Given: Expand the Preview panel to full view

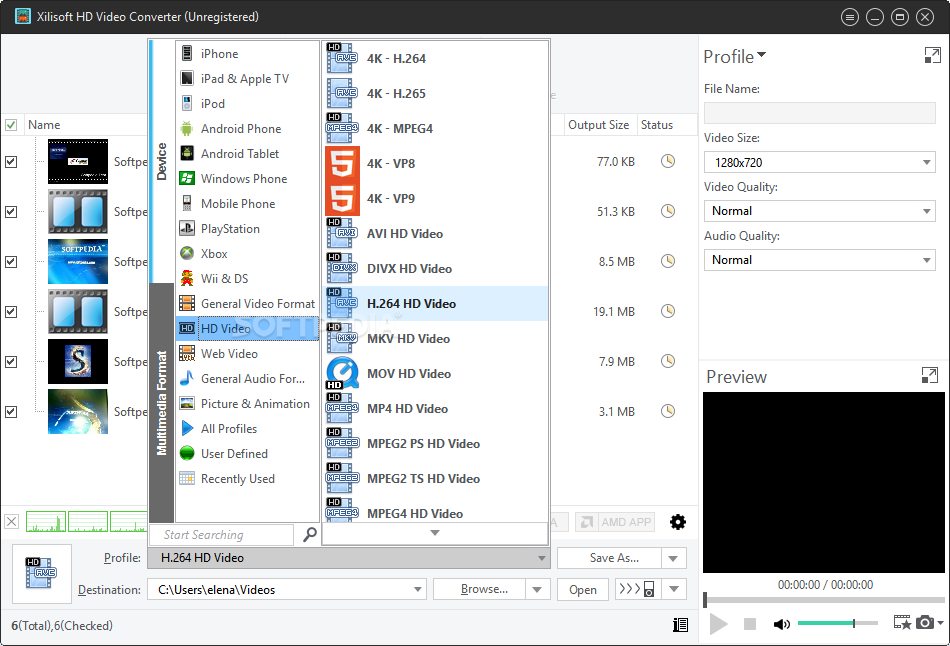Looking at the screenshot, I should point(929,375).
